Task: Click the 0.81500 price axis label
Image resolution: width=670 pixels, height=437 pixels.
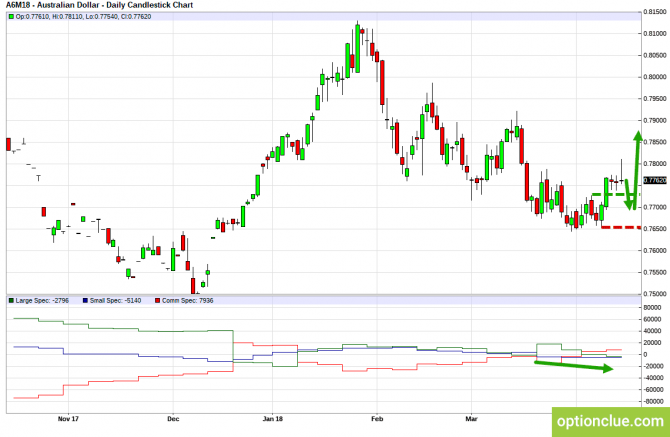Action: 655,12
